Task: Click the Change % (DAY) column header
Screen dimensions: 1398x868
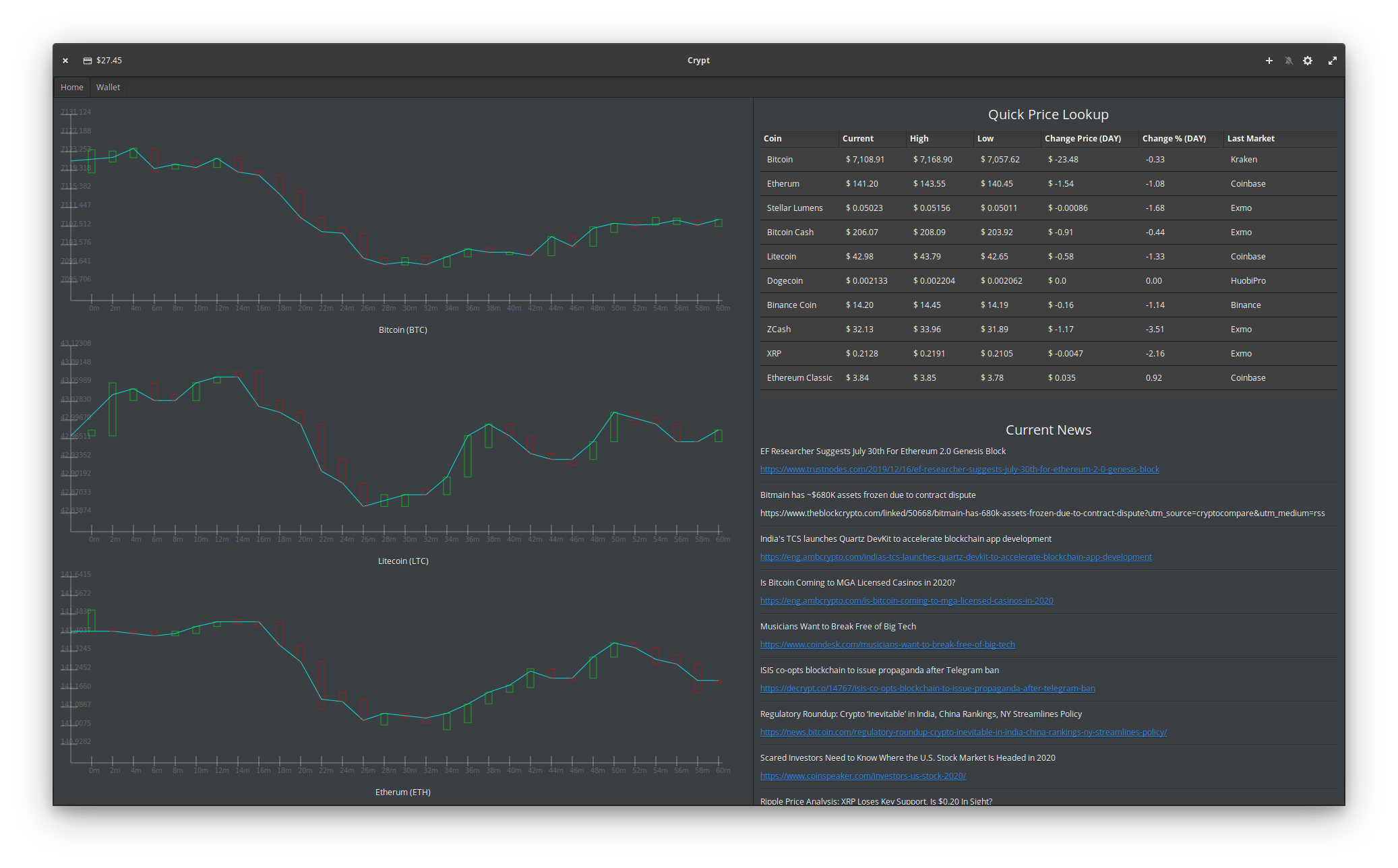Action: [1174, 139]
